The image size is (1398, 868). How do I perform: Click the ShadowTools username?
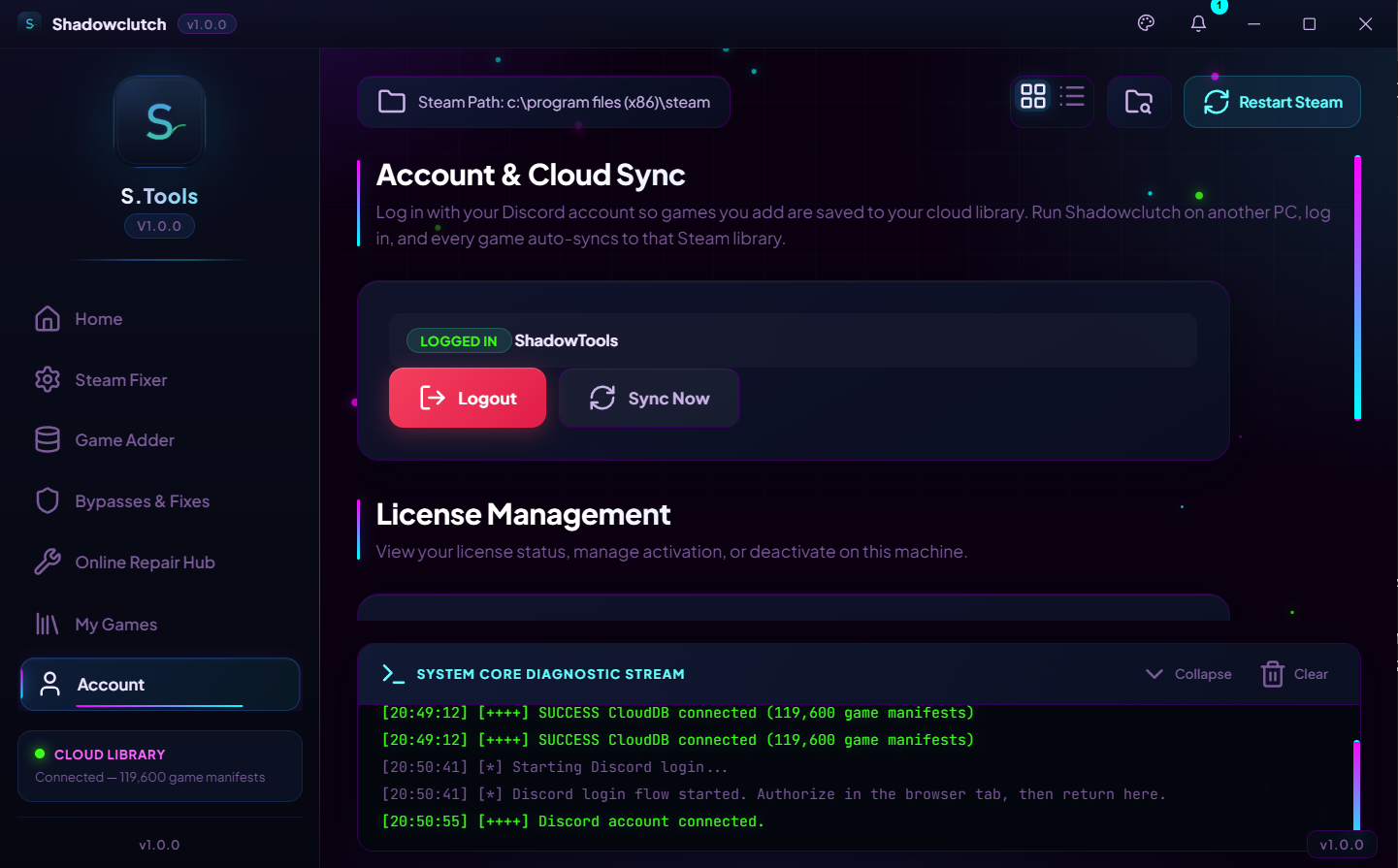click(566, 340)
